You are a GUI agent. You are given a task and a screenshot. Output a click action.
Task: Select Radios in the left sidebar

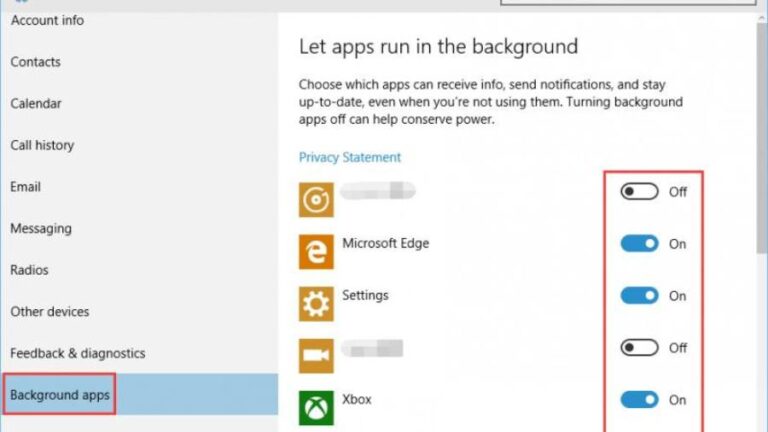[29, 270]
